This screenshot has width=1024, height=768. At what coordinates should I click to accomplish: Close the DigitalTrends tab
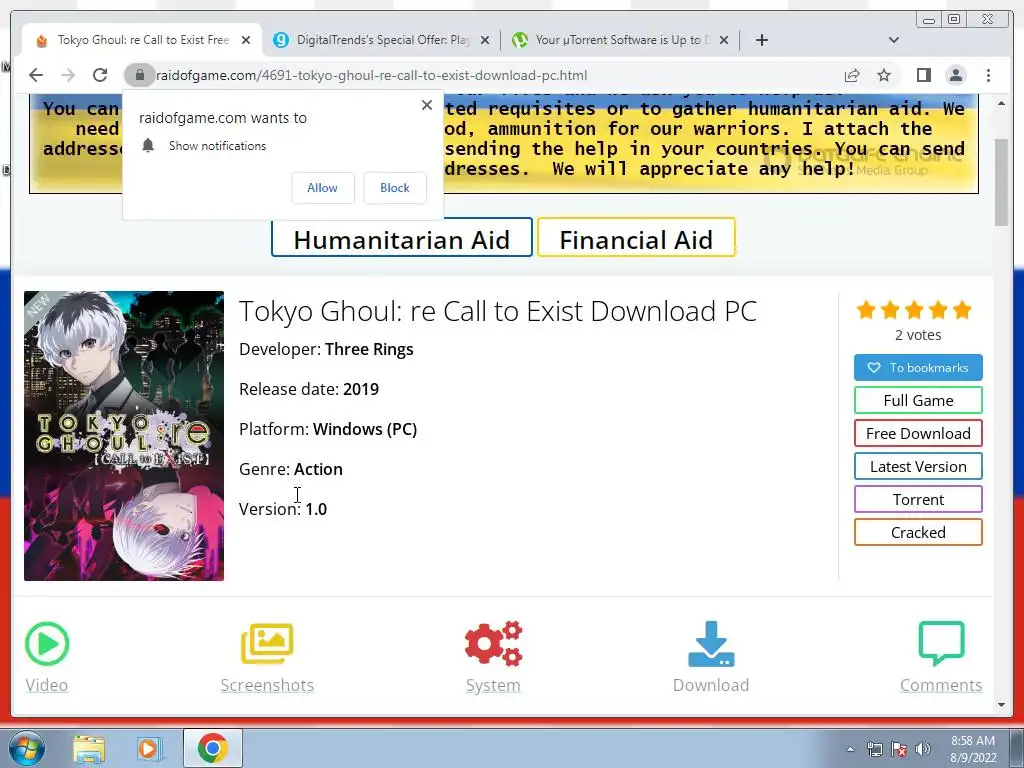point(485,40)
